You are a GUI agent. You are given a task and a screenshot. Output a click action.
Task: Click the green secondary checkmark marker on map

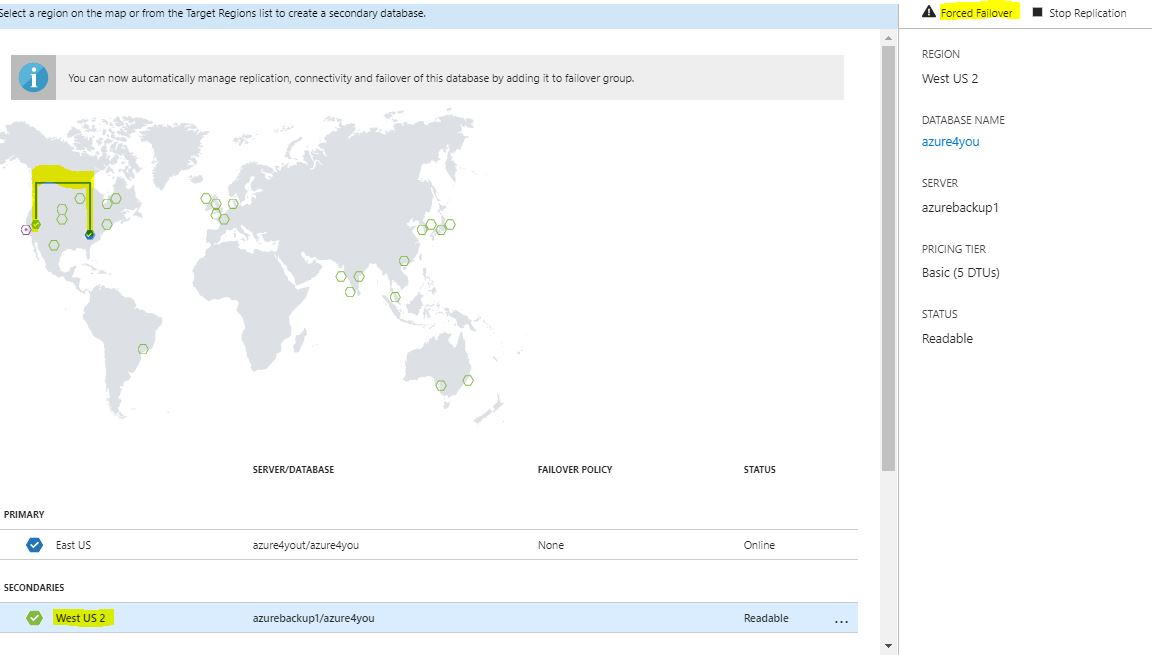pos(36,225)
